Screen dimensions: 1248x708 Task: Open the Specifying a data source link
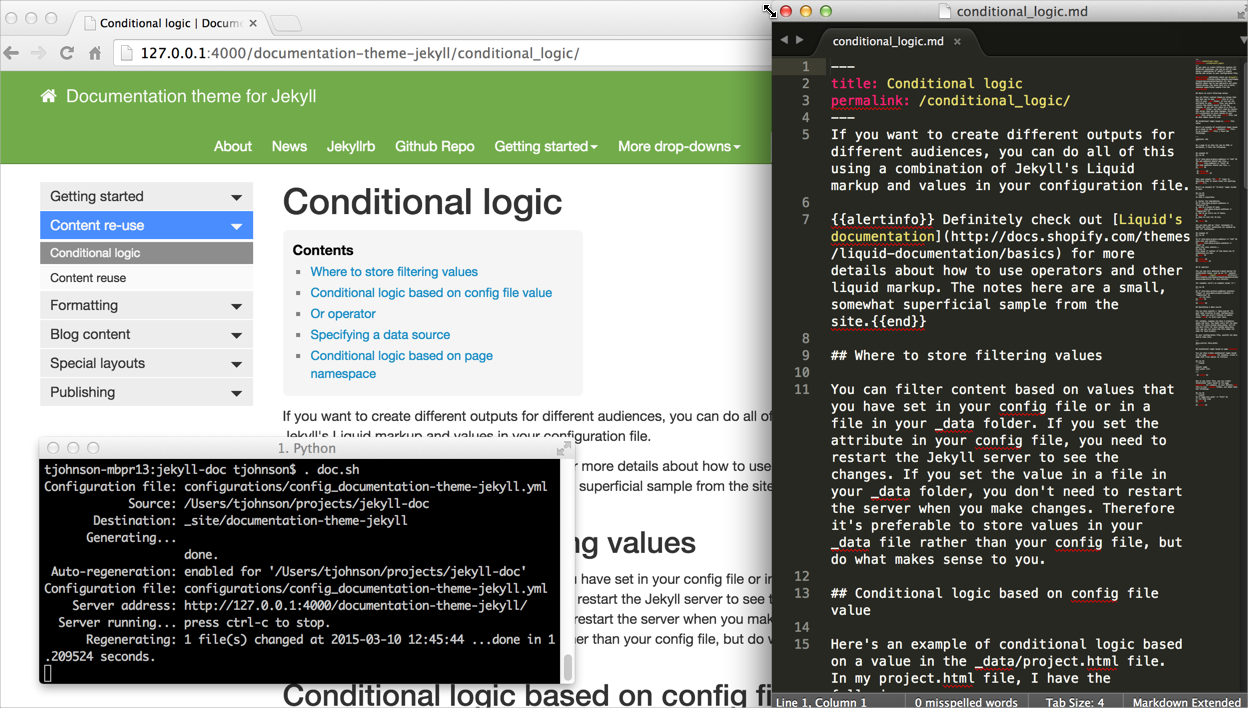(380, 335)
